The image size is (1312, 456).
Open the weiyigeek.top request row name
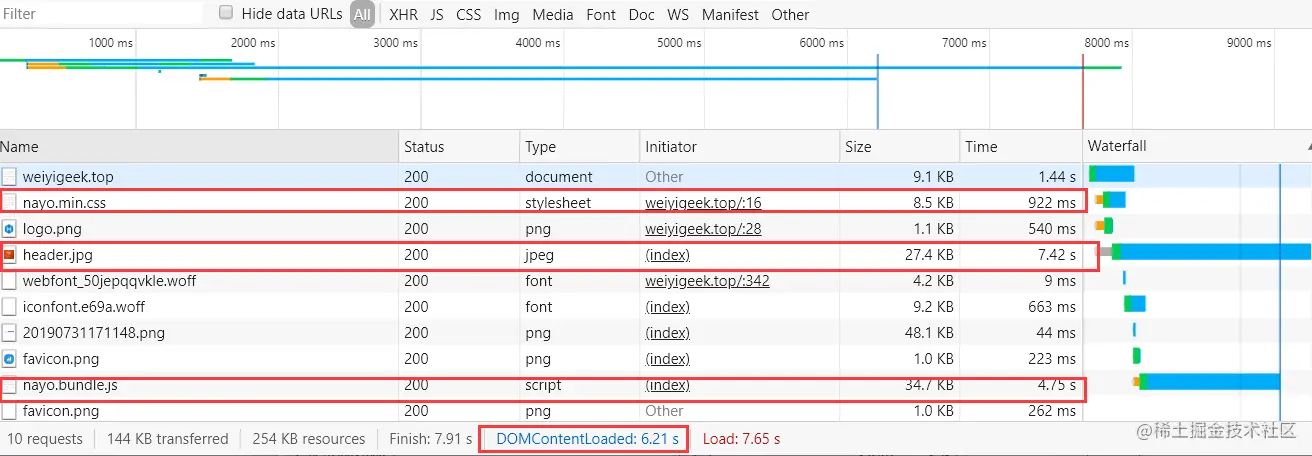click(x=68, y=176)
